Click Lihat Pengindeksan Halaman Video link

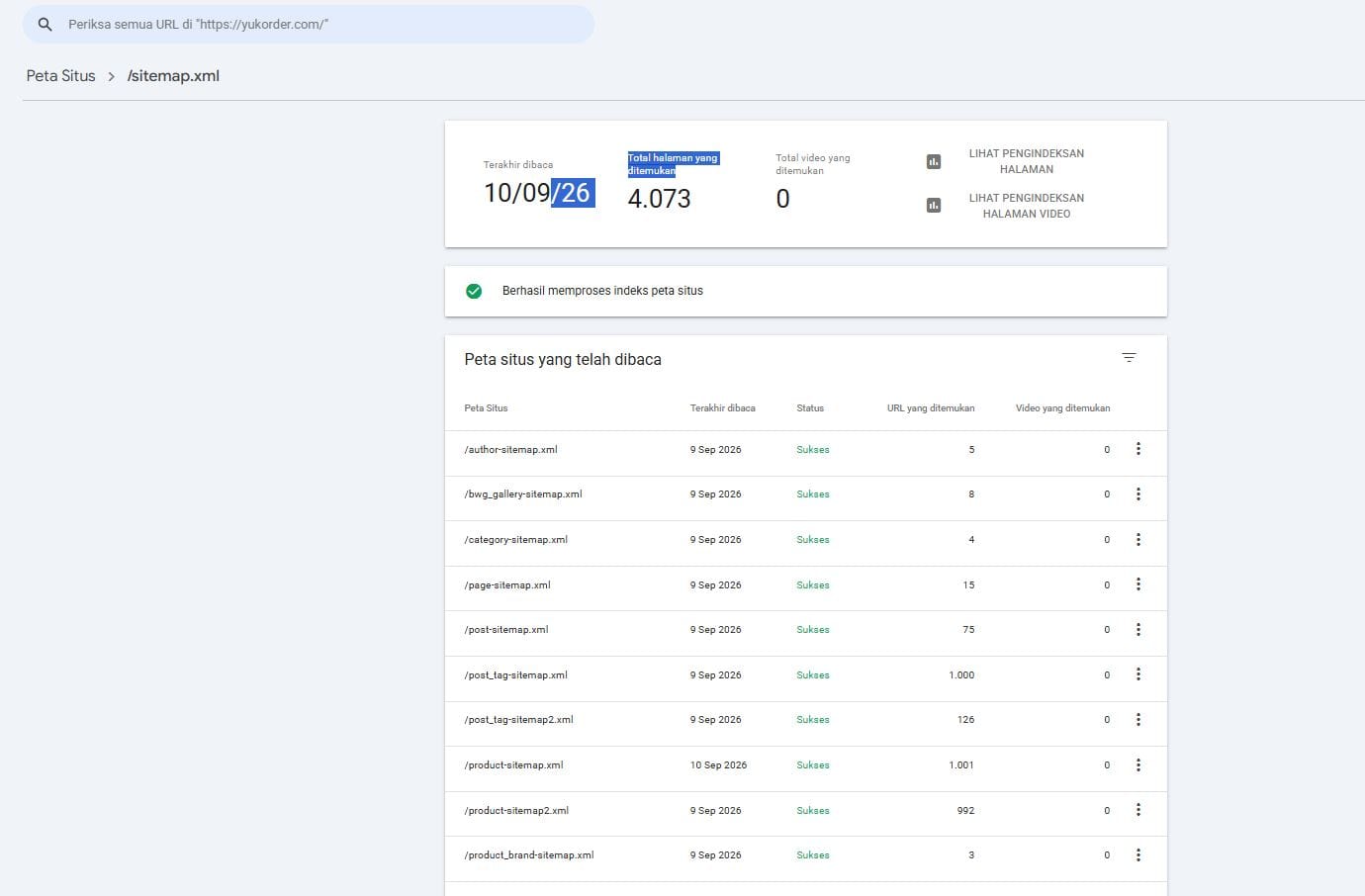(x=1026, y=206)
